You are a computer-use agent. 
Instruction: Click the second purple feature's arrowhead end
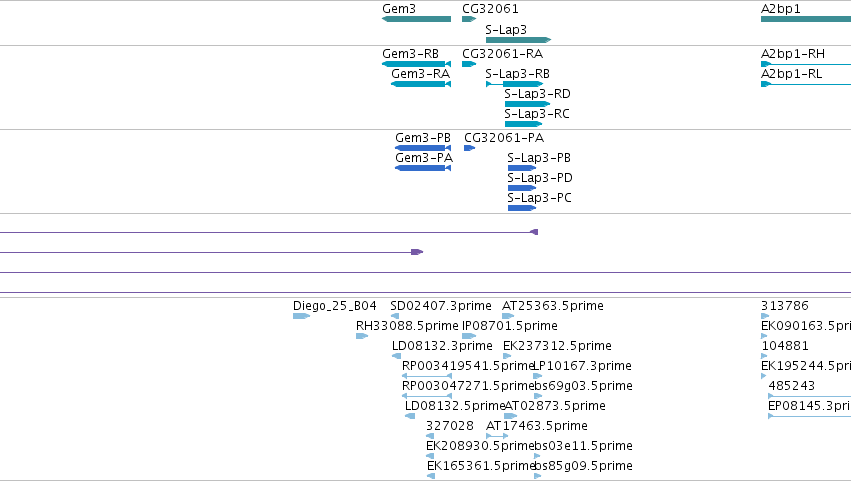pos(417,252)
